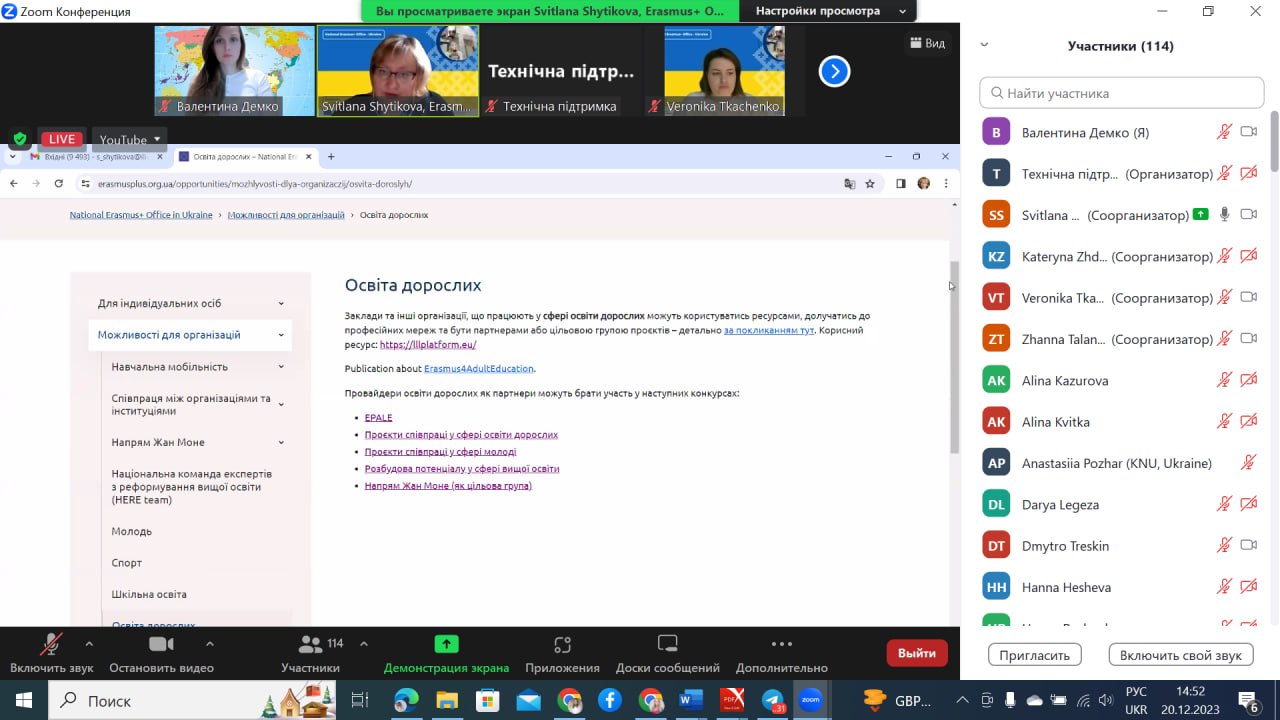Image resolution: width=1280 pixels, height=720 pixels.
Task: Click the translate page icon in address bar
Action: (x=850, y=184)
